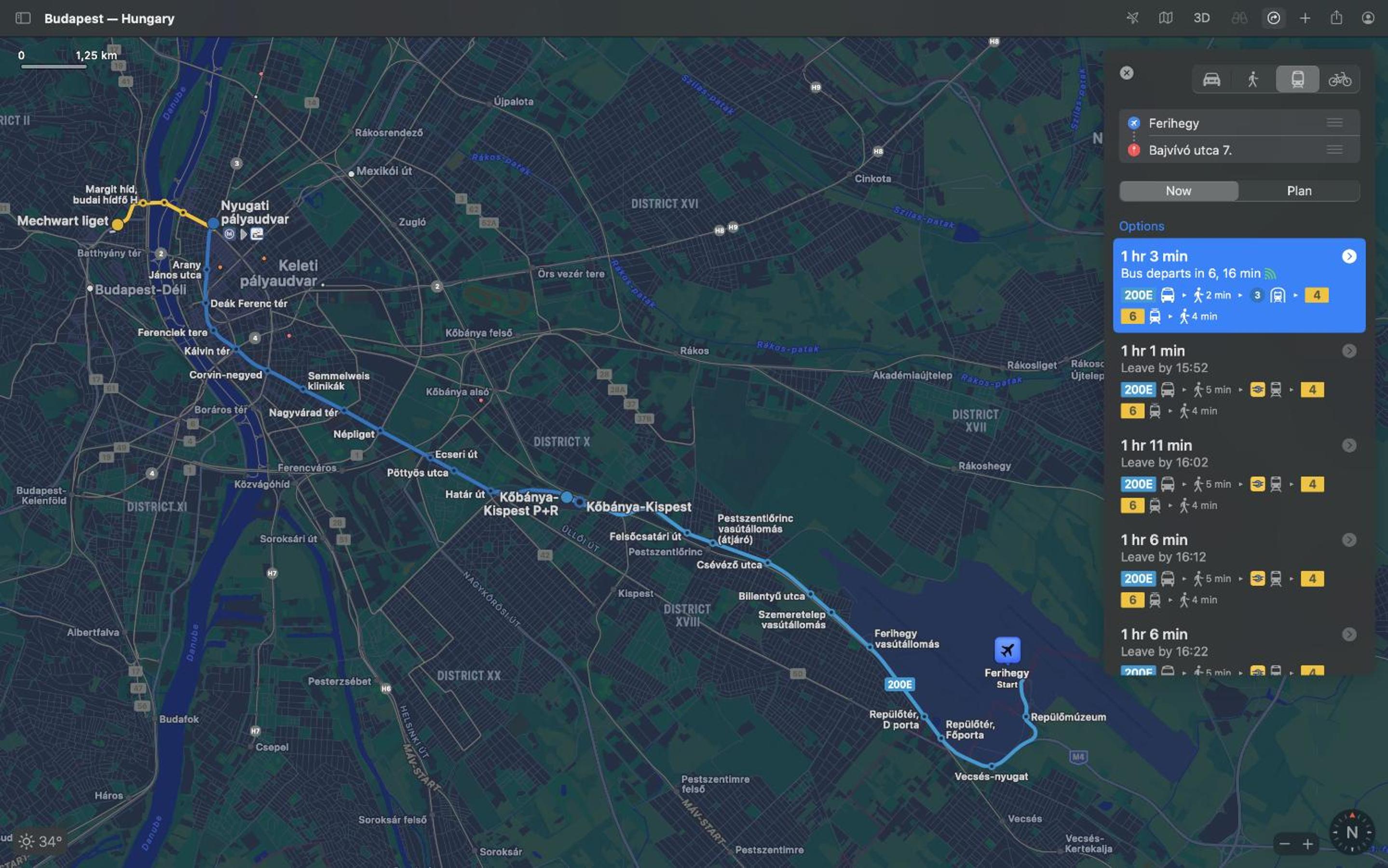Open the share menu icon
Screen dimensions: 1388x868
[1336, 18]
